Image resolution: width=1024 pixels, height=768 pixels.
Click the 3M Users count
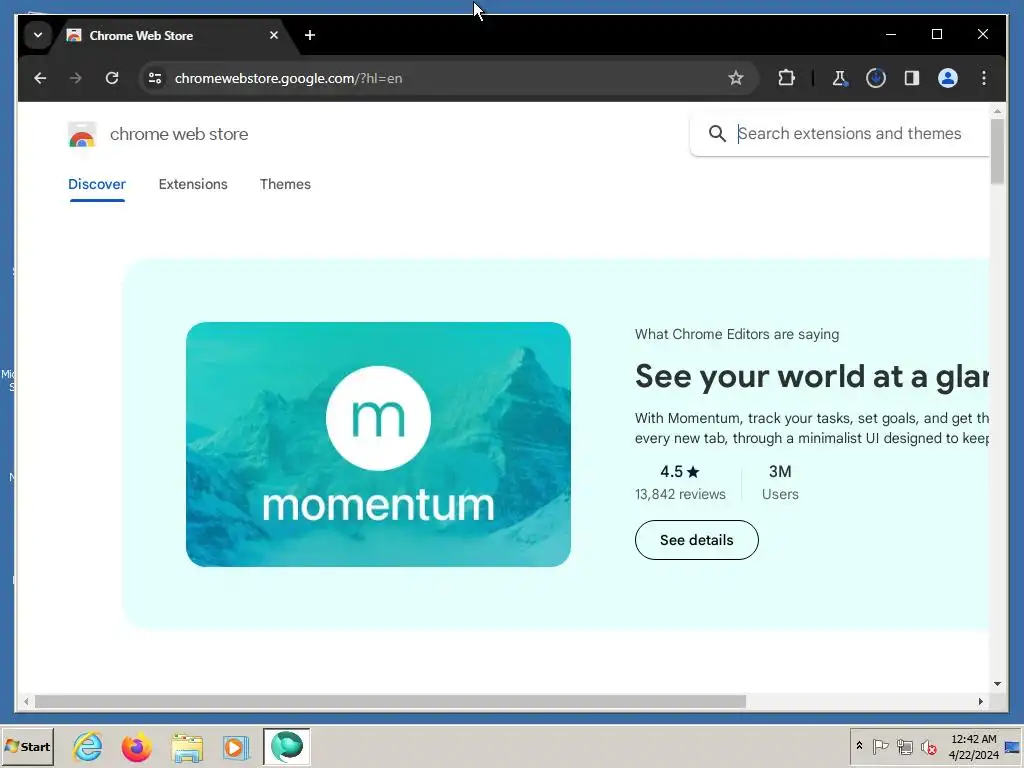(x=780, y=482)
